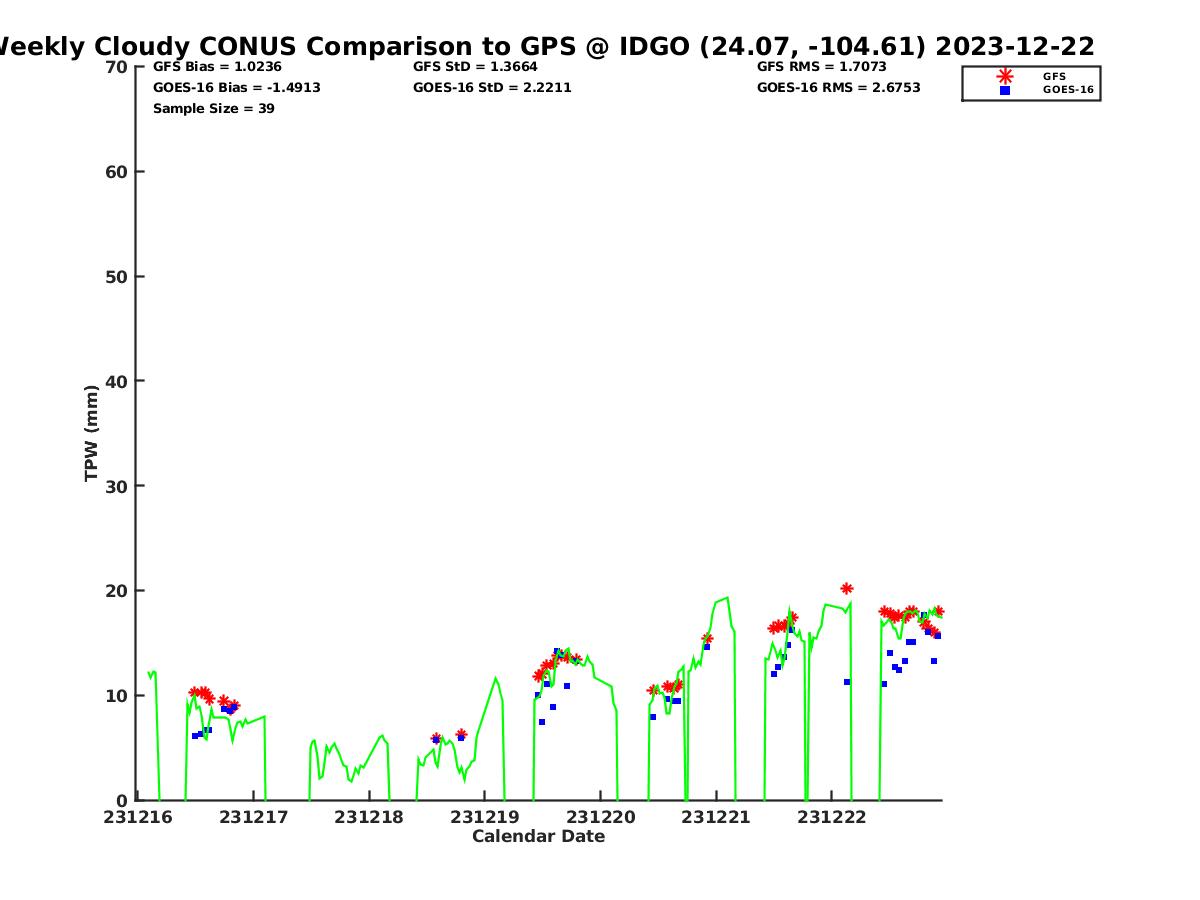The width and height of the screenshot is (1200, 900).
Task: Click the 'Calendar Date' x-axis label
Action: tap(539, 836)
